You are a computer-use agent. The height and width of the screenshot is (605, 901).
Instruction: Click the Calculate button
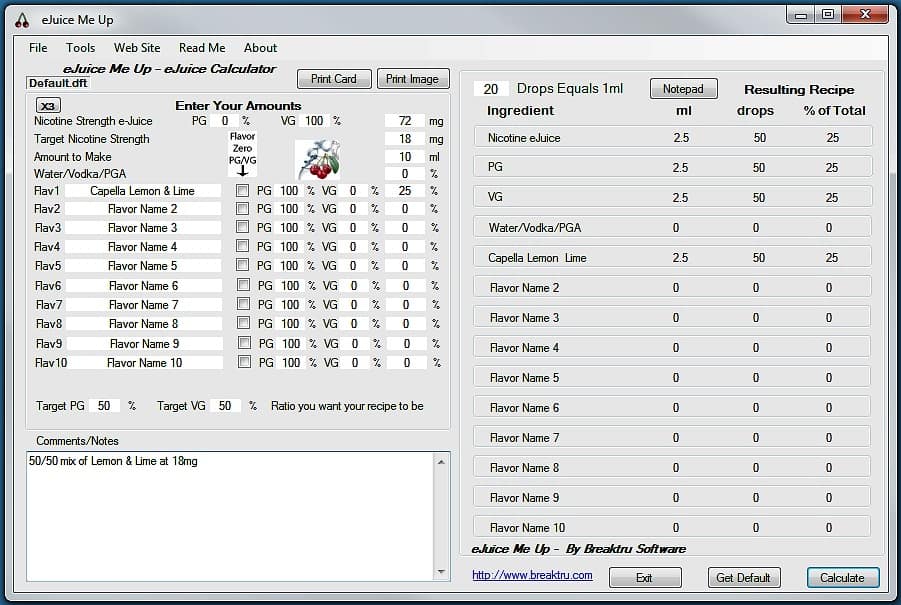click(842, 578)
